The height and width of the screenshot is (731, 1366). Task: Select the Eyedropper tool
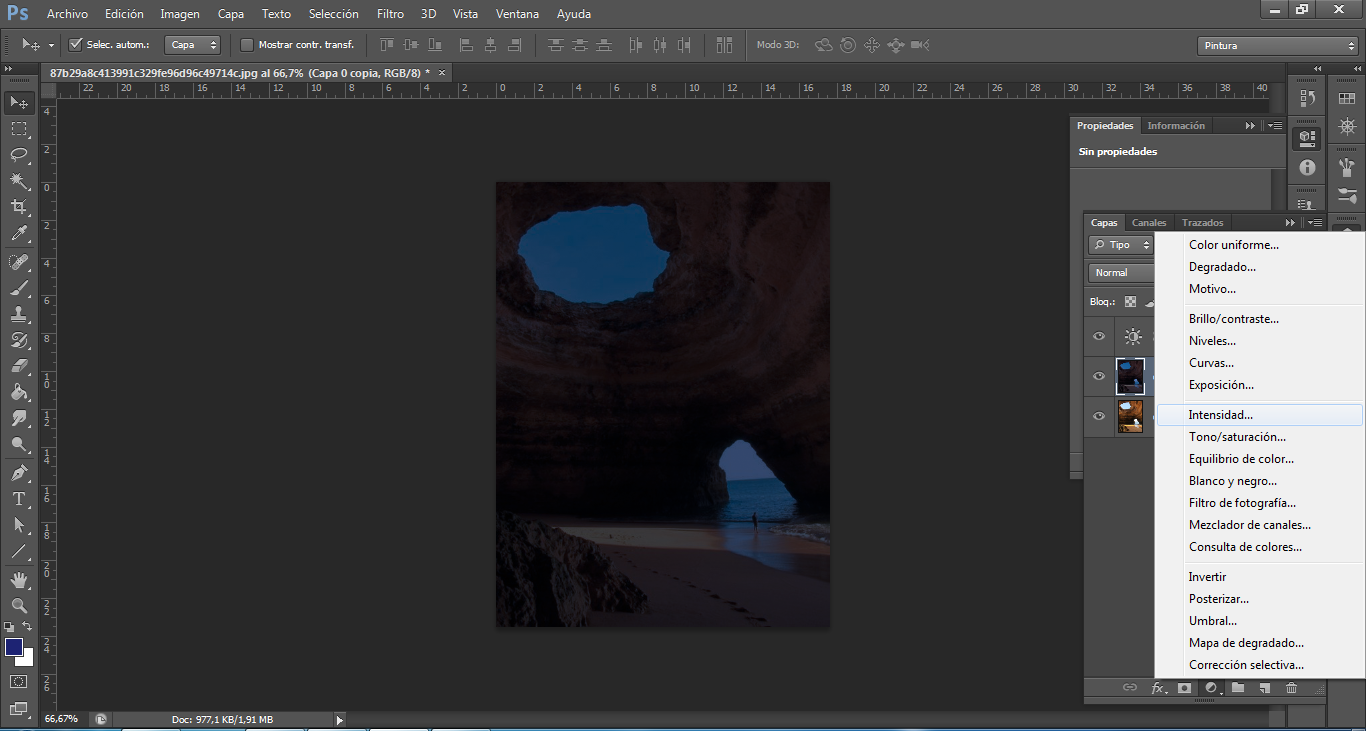point(19,234)
